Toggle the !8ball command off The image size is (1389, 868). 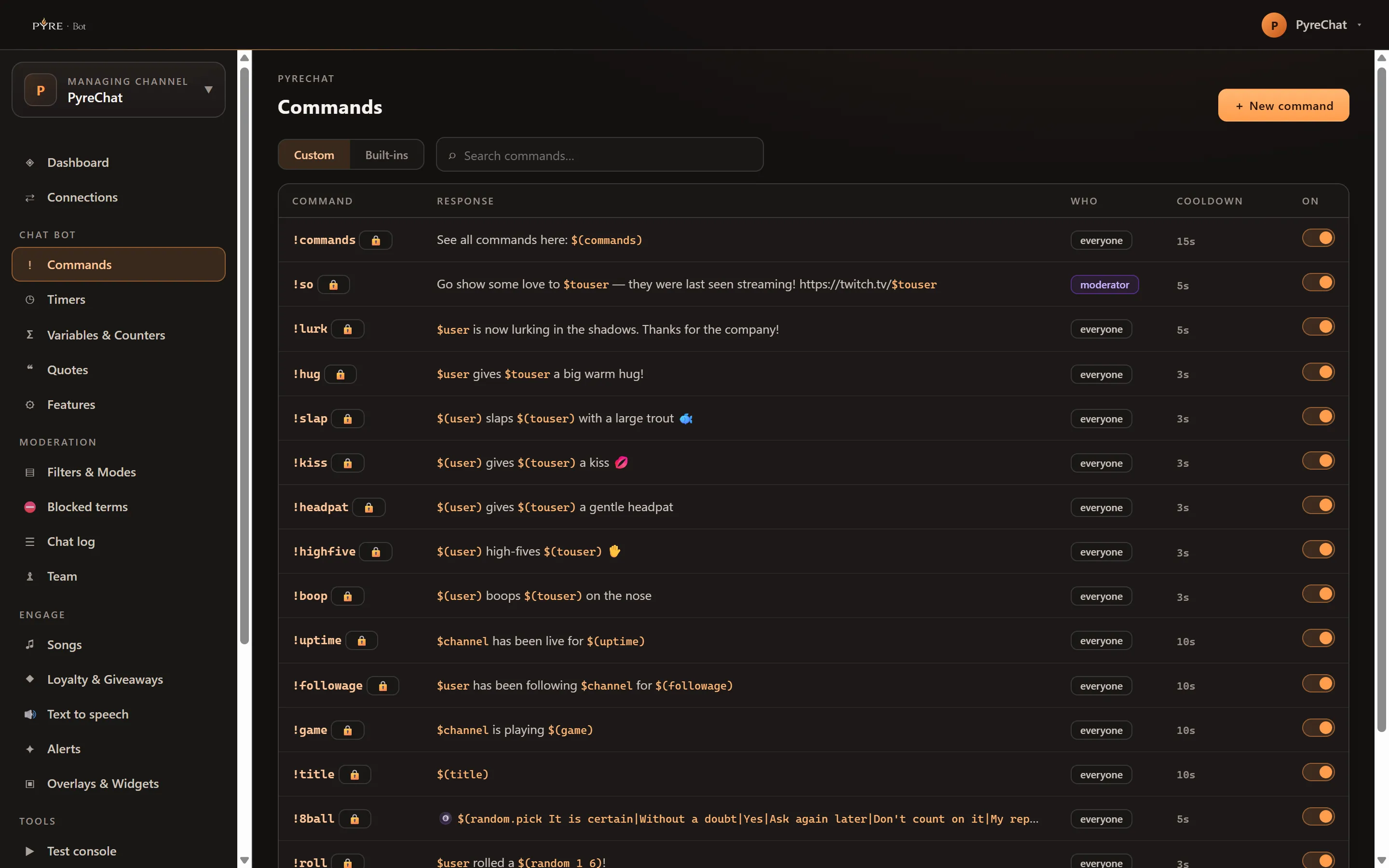(1318, 817)
